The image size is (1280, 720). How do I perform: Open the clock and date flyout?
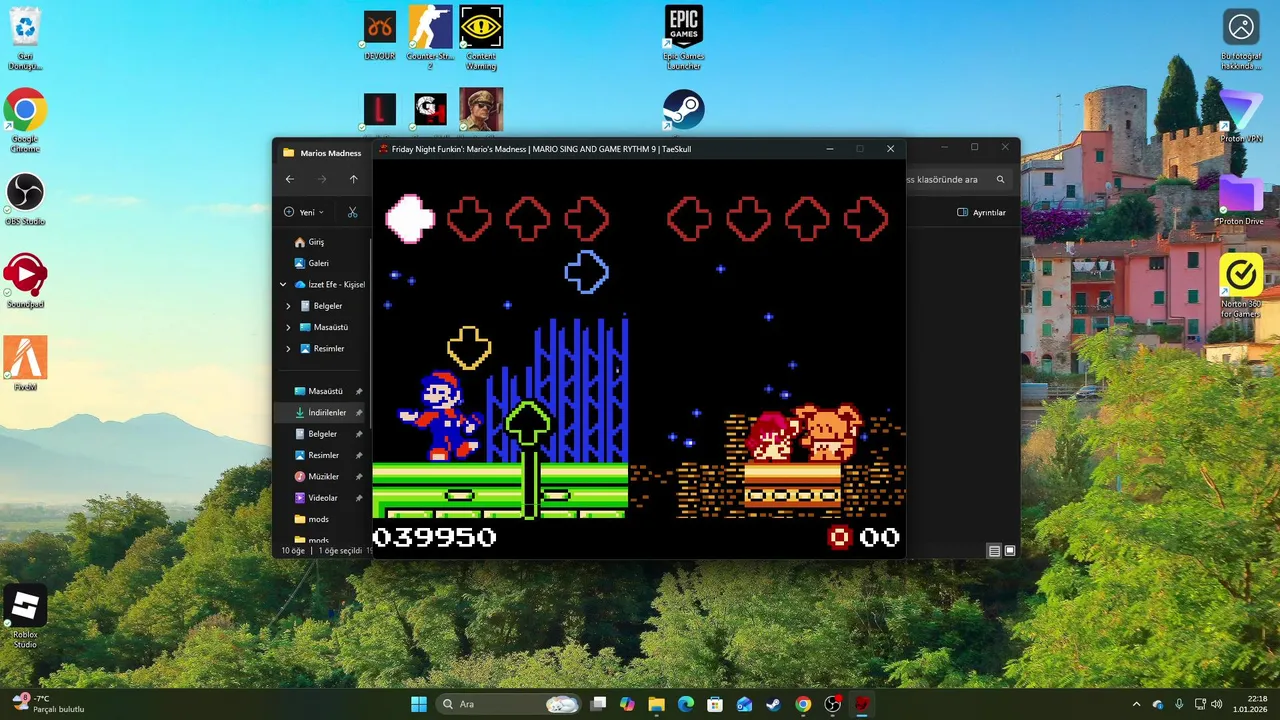coord(1250,704)
